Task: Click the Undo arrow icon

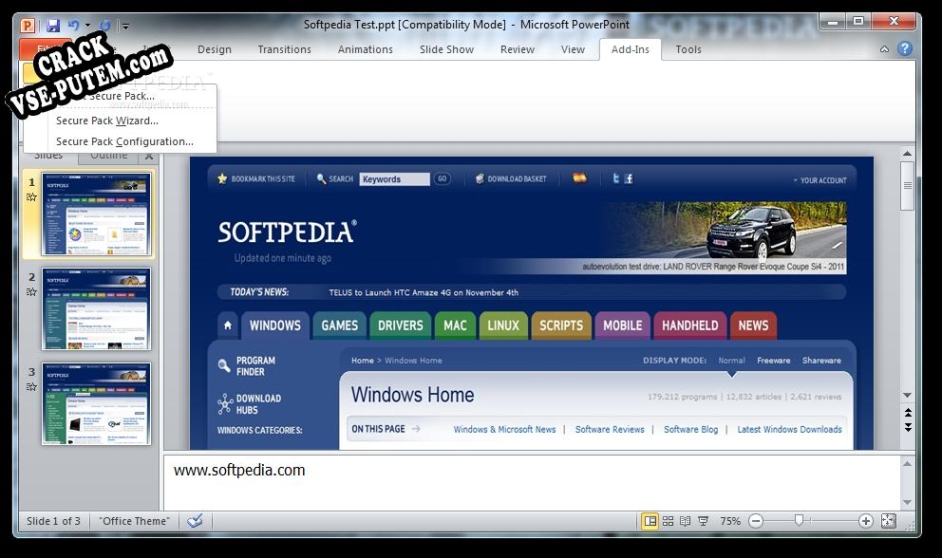Action: click(x=74, y=25)
